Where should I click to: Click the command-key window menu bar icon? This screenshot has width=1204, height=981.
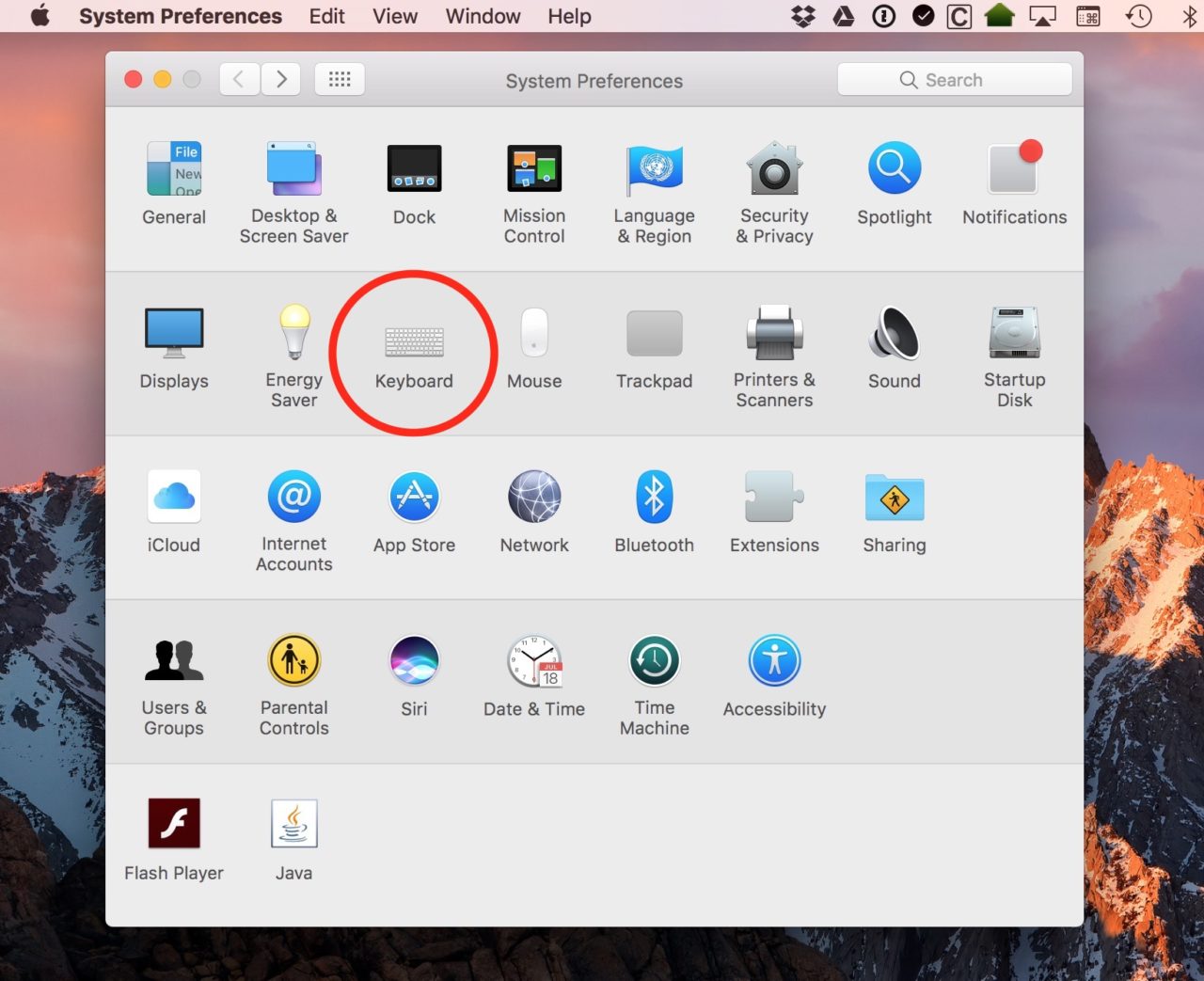click(1088, 16)
